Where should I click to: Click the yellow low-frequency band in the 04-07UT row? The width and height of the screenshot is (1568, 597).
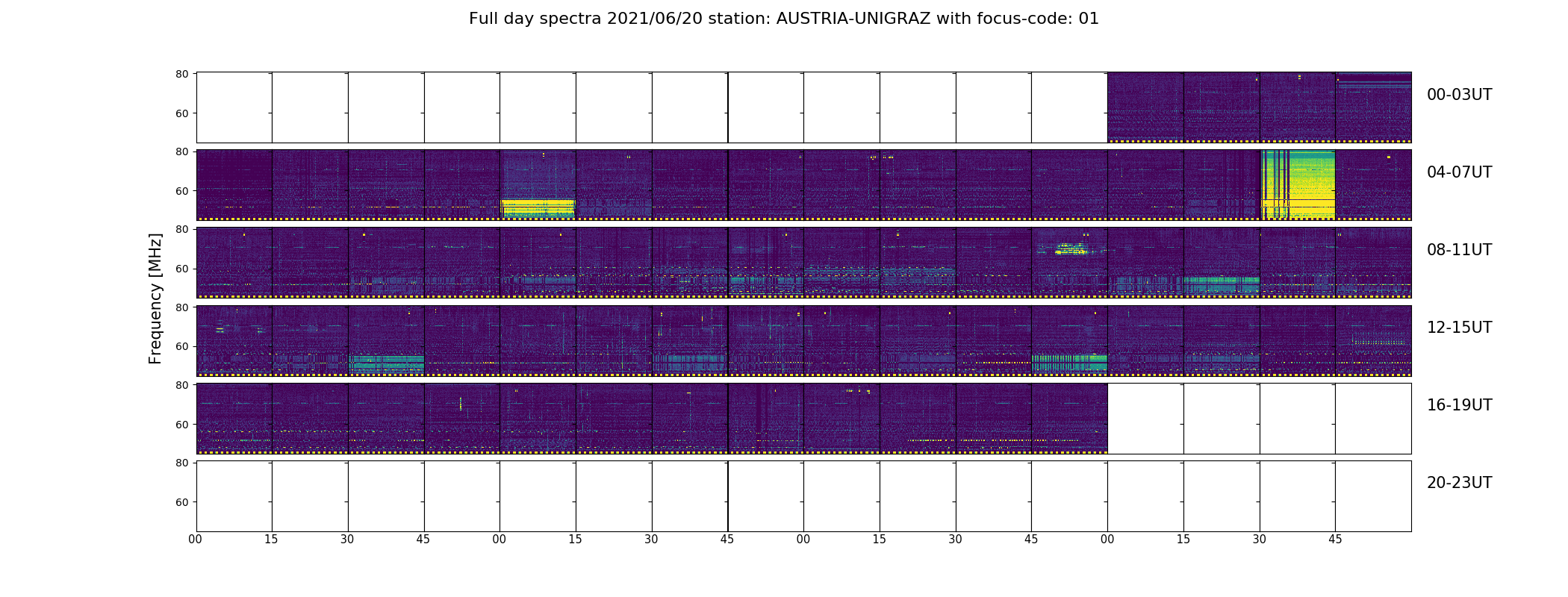[x=538, y=208]
